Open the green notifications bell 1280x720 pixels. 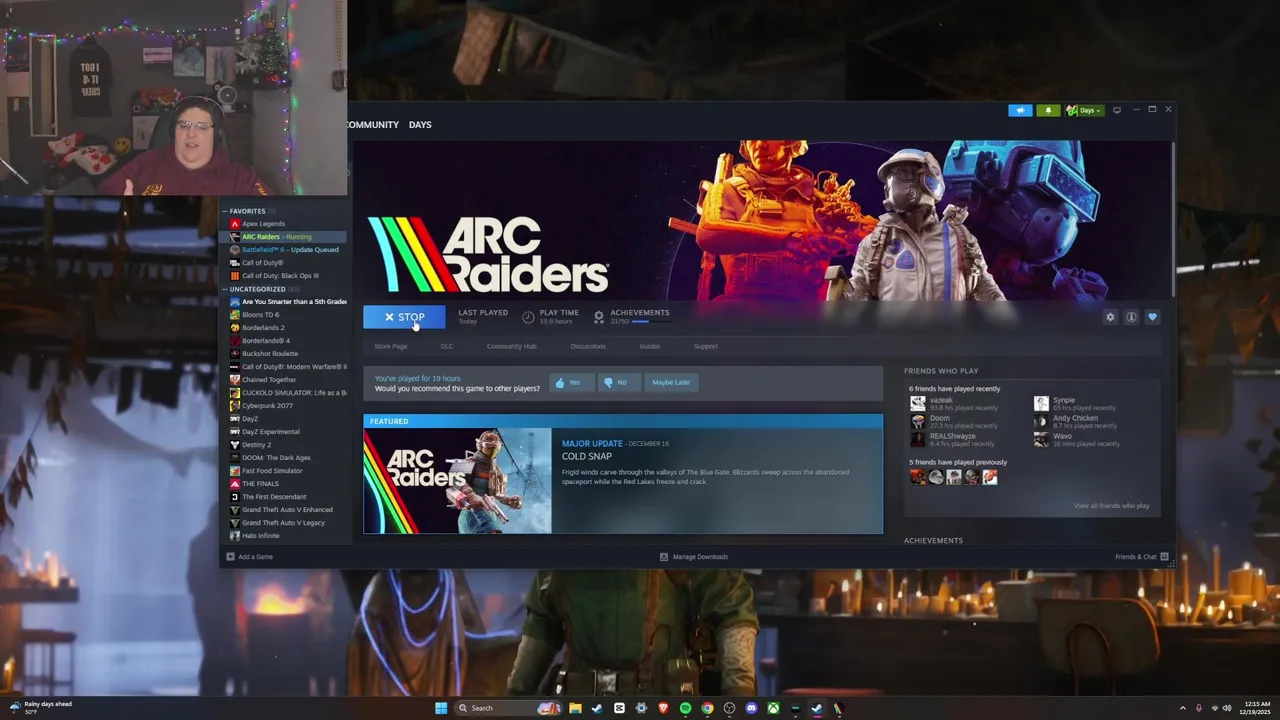tap(1048, 110)
